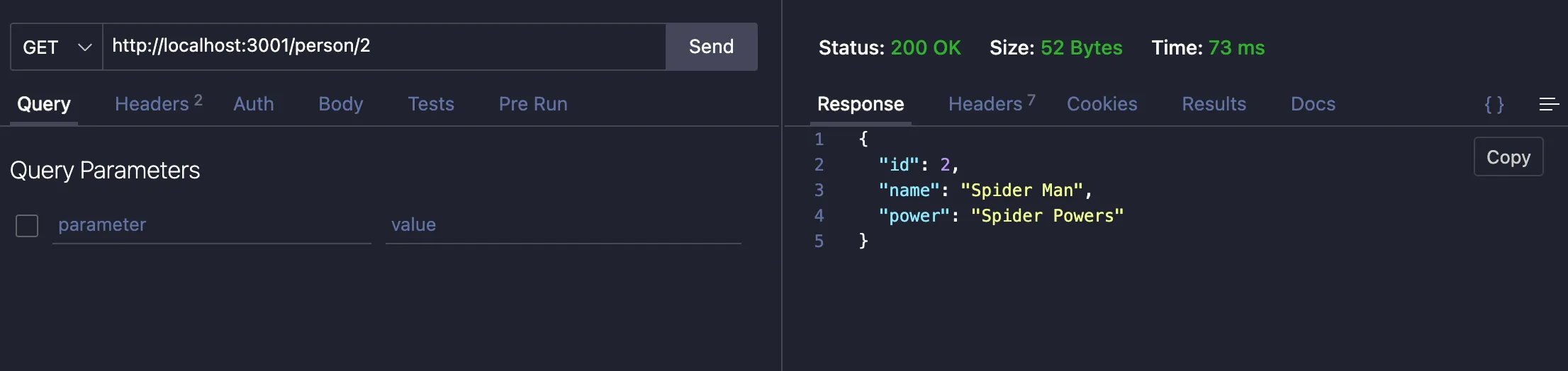Image resolution: width=1568 pixels, height=371 pixels.
Task: Show the Results tab
Action: click(x=1213, y=104)
